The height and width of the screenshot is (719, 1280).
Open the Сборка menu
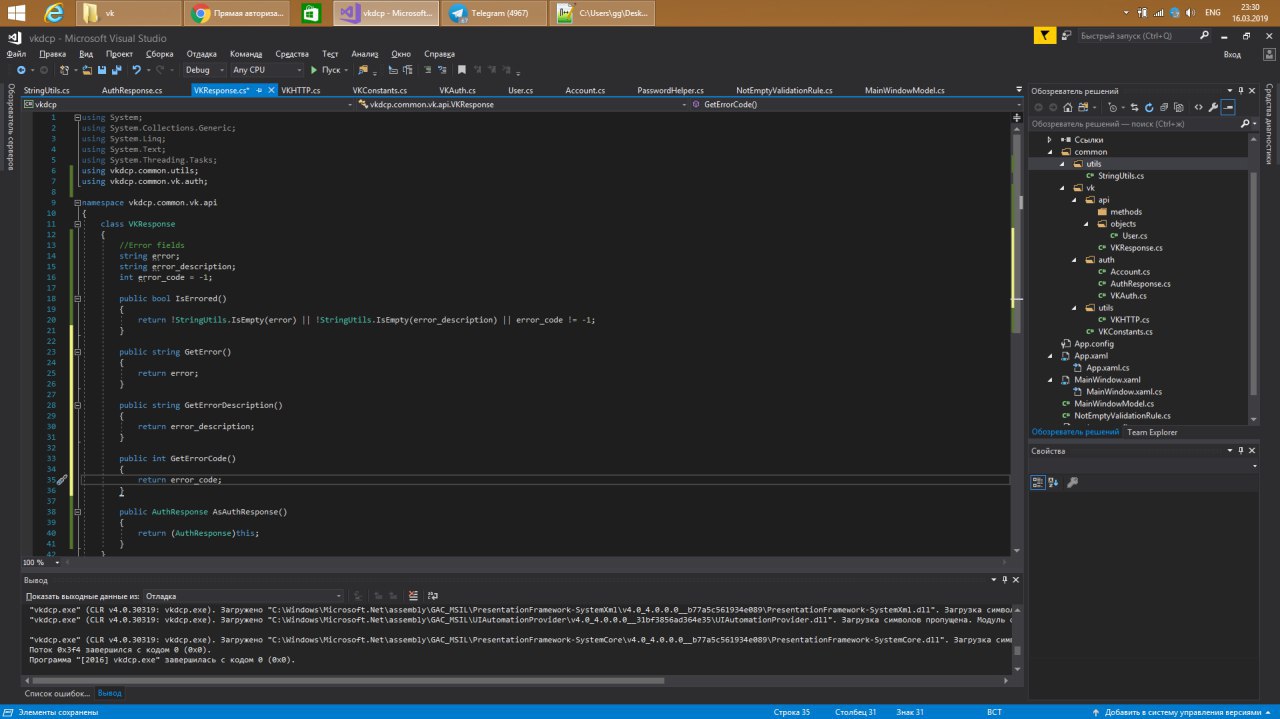[159, 54]
